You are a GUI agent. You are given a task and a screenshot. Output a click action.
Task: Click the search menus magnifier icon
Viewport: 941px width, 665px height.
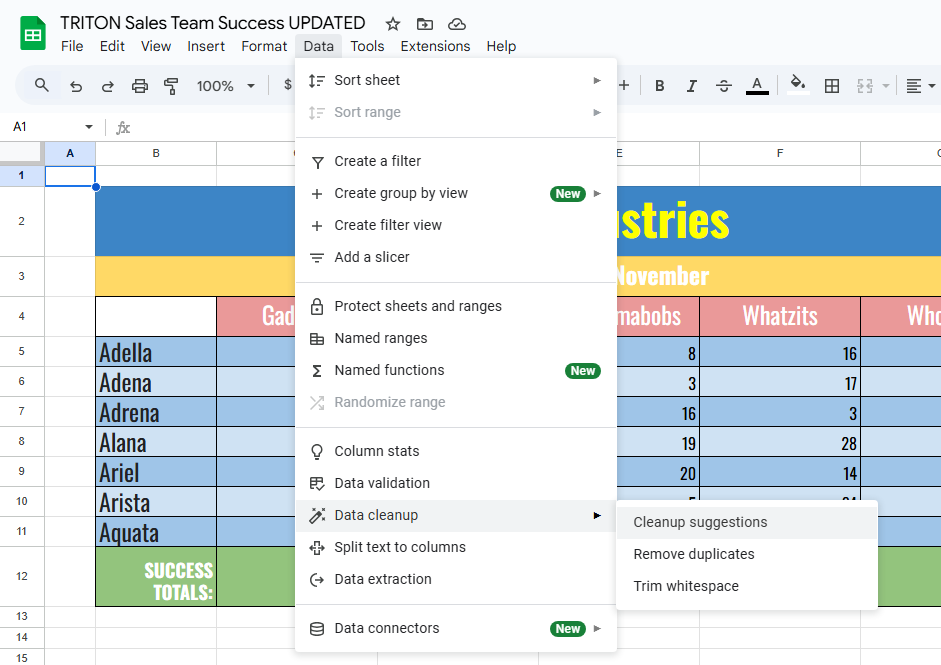42,86
